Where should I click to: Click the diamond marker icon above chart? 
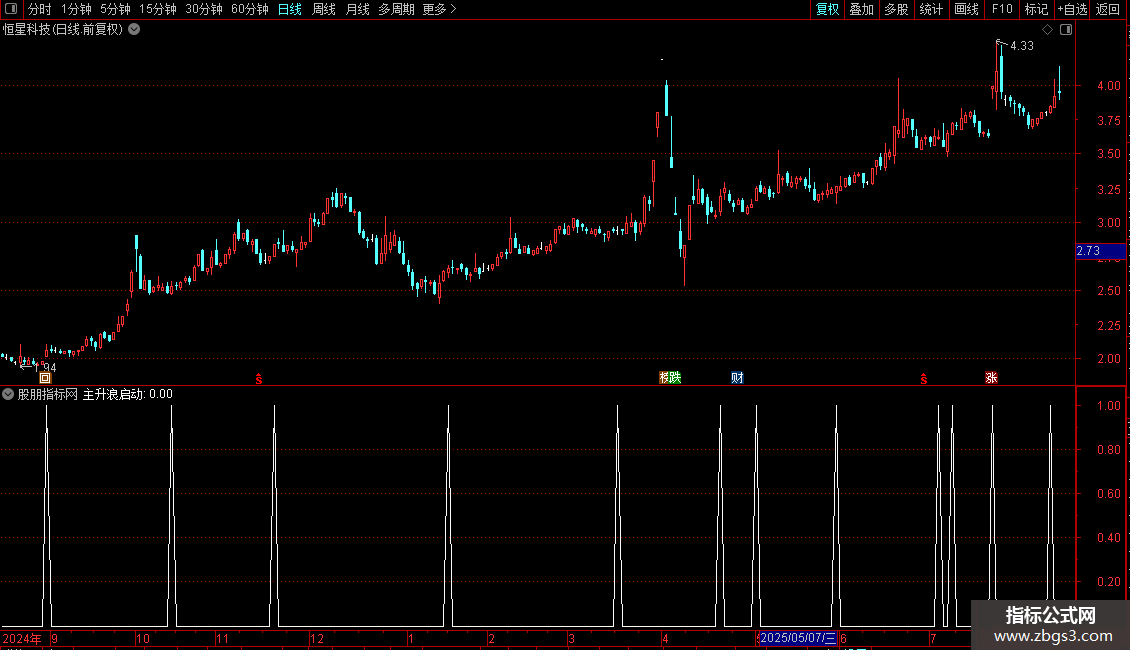(x=1048, y=30)
